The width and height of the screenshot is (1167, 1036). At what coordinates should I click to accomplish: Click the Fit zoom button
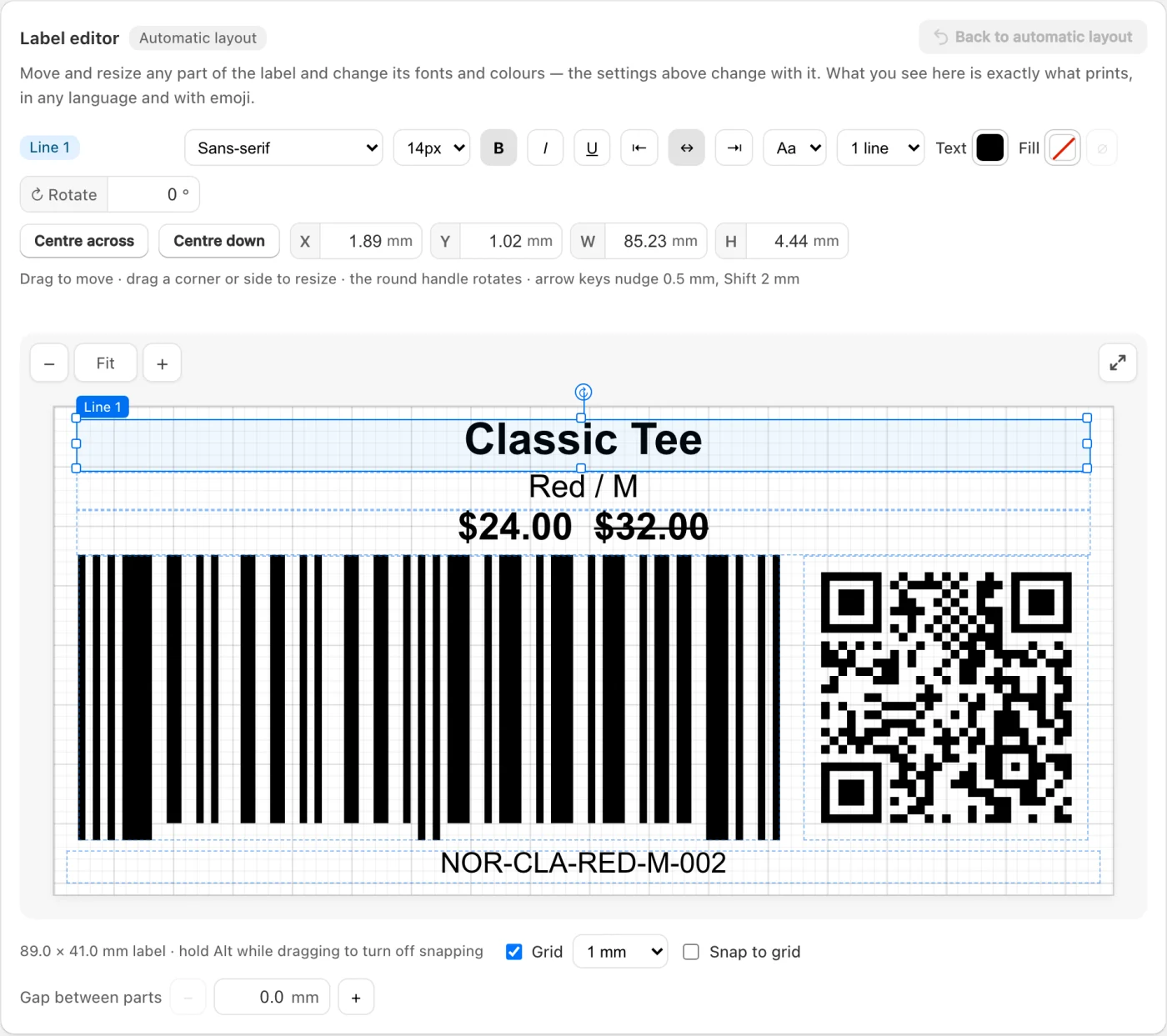[x=105, y=363]
